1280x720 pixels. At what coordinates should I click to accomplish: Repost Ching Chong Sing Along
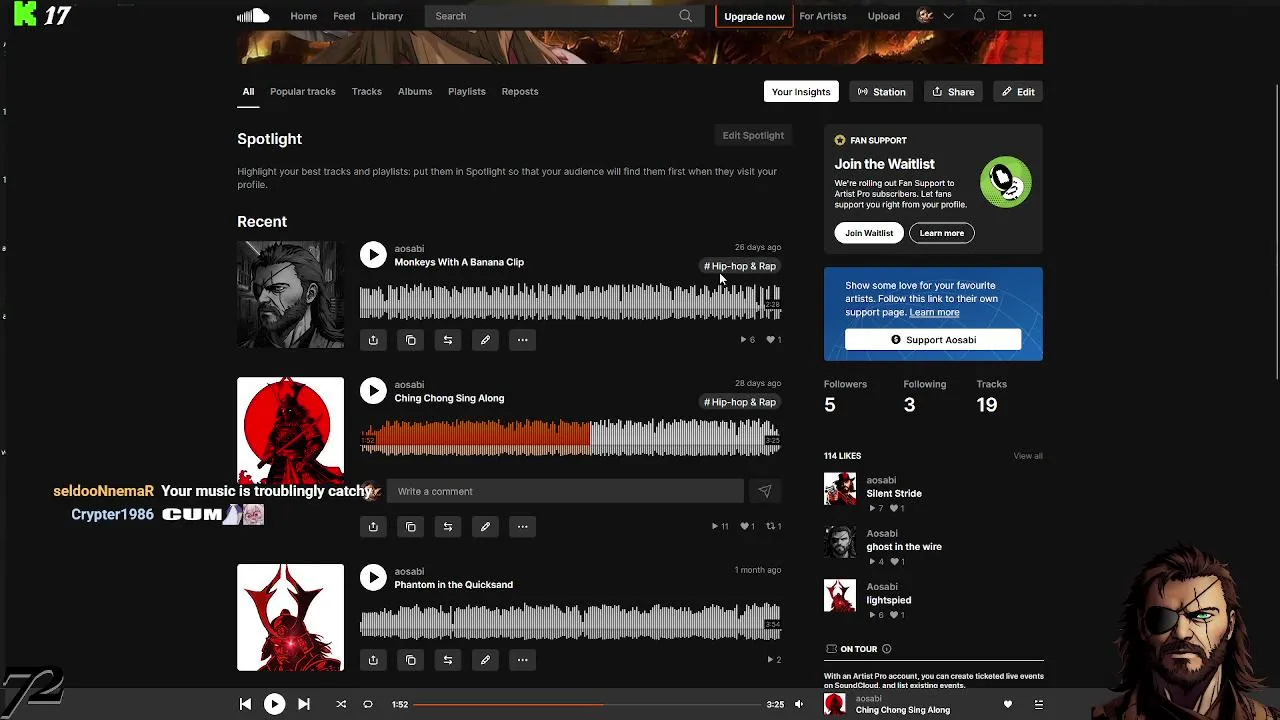(448, 526)
